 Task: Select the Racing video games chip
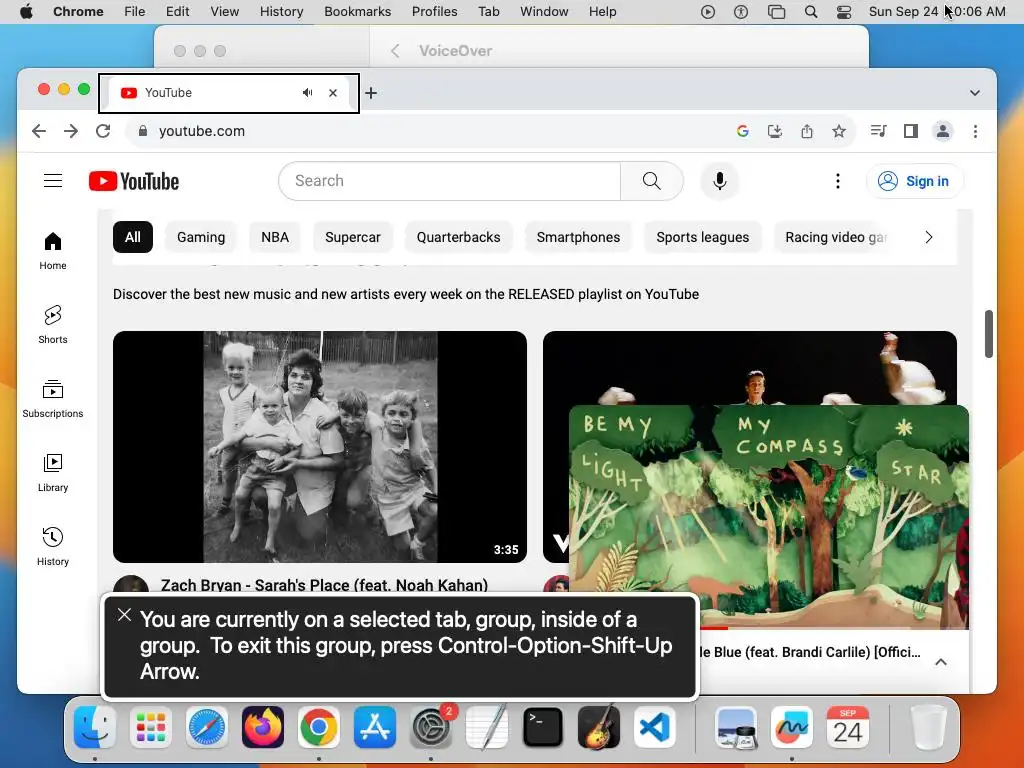pyautogui.click(x=836, y=237)
